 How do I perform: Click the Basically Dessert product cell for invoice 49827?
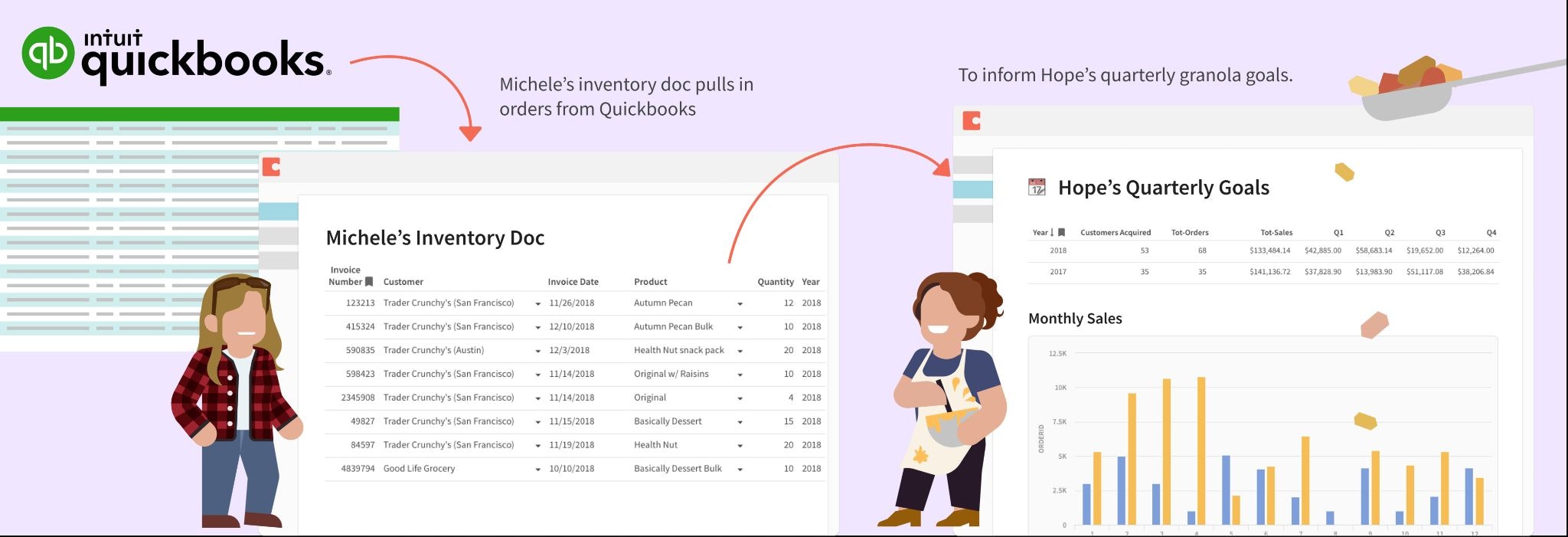tap(668, 421)
